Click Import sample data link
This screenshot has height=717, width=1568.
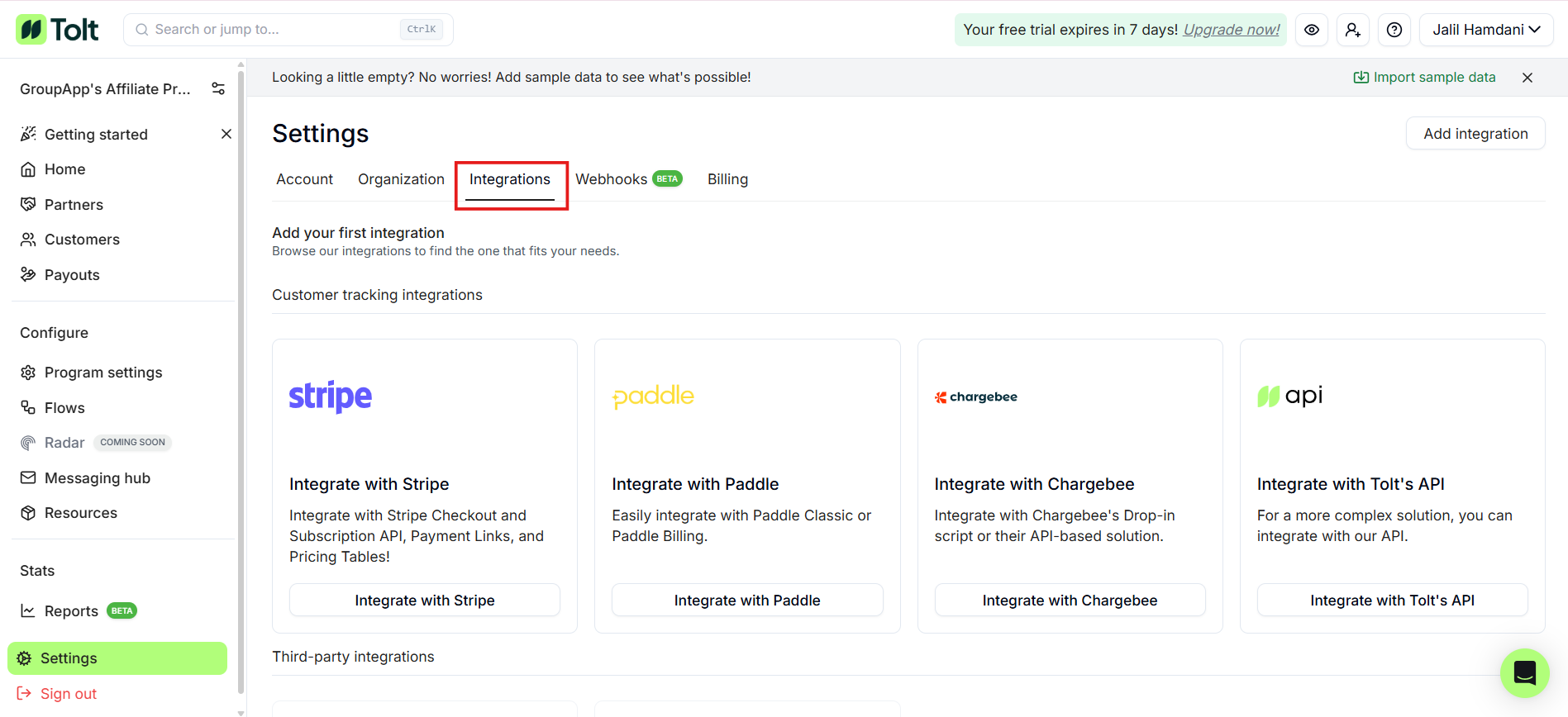(x=1424, y=77)
